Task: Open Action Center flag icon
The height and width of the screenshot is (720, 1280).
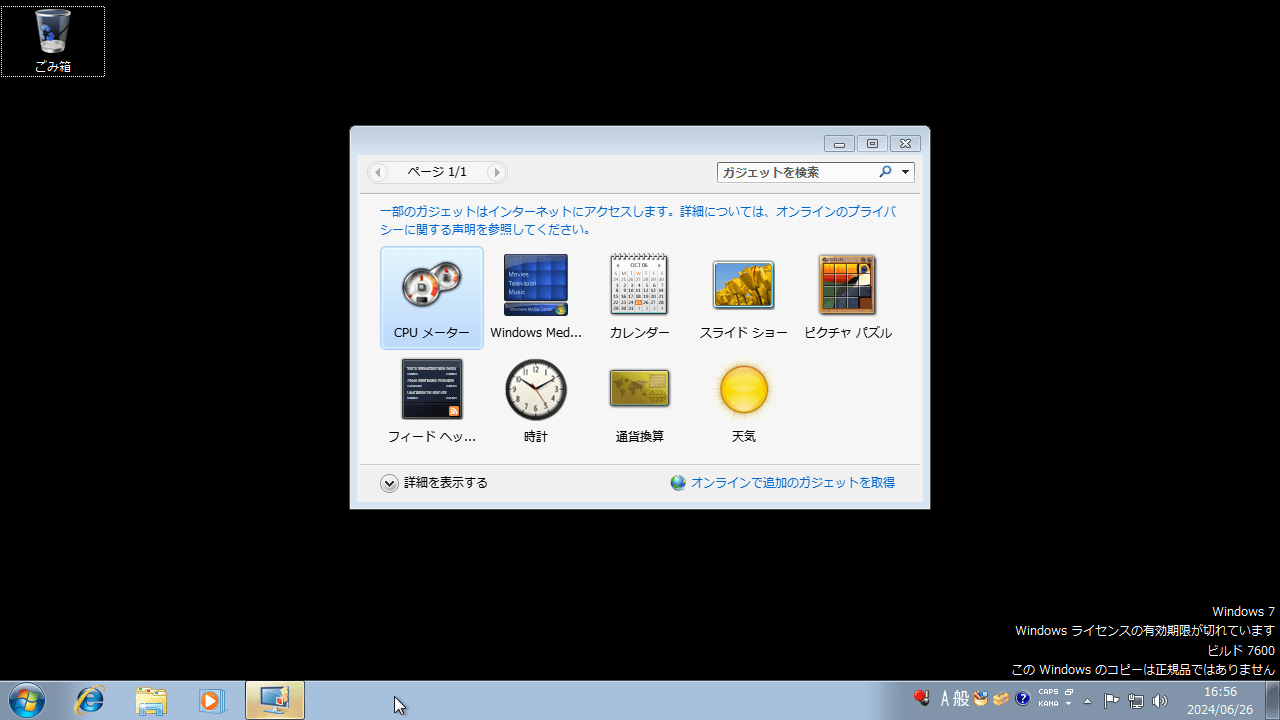Action: [1112, 701]
